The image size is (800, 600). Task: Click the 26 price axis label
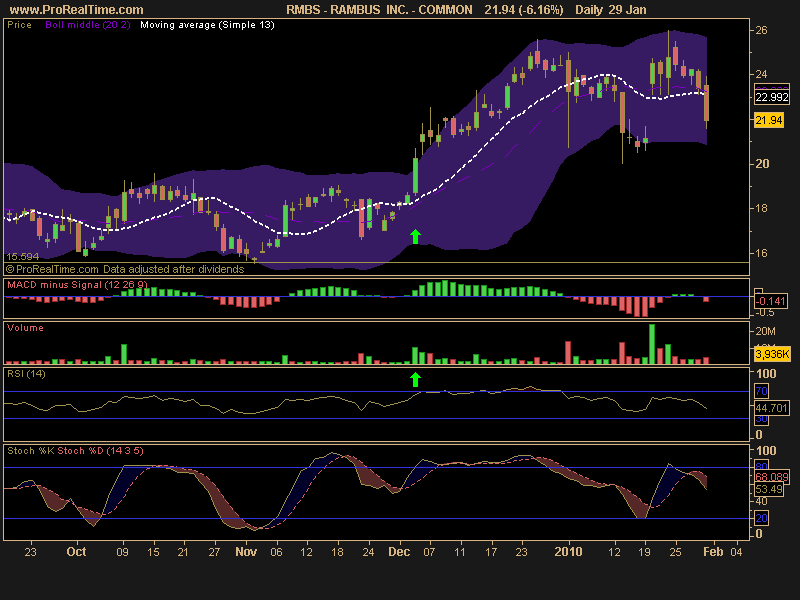coord(761,30)
